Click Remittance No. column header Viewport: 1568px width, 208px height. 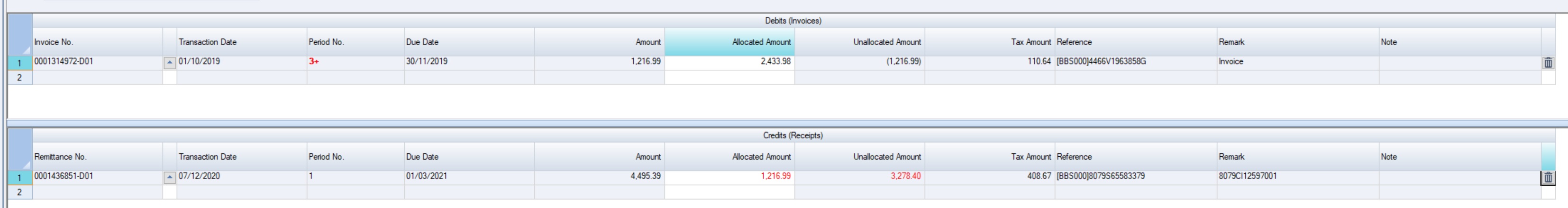point(97,157)
